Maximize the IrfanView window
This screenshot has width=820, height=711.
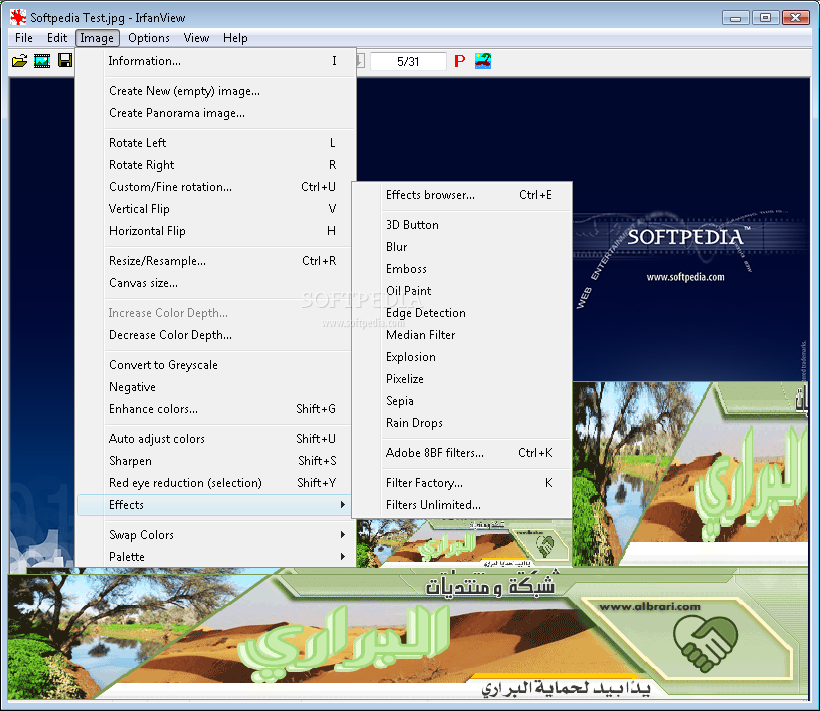[x=766, y=18]
